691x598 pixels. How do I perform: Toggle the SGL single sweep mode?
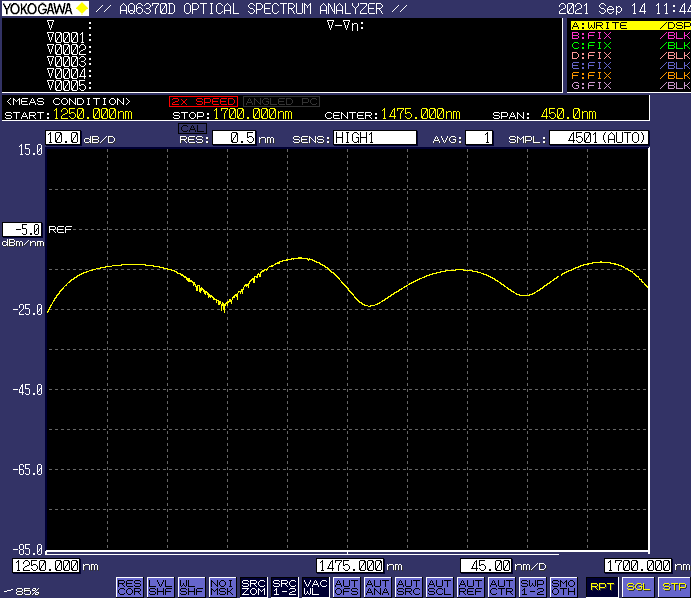[x=637, y=586]
